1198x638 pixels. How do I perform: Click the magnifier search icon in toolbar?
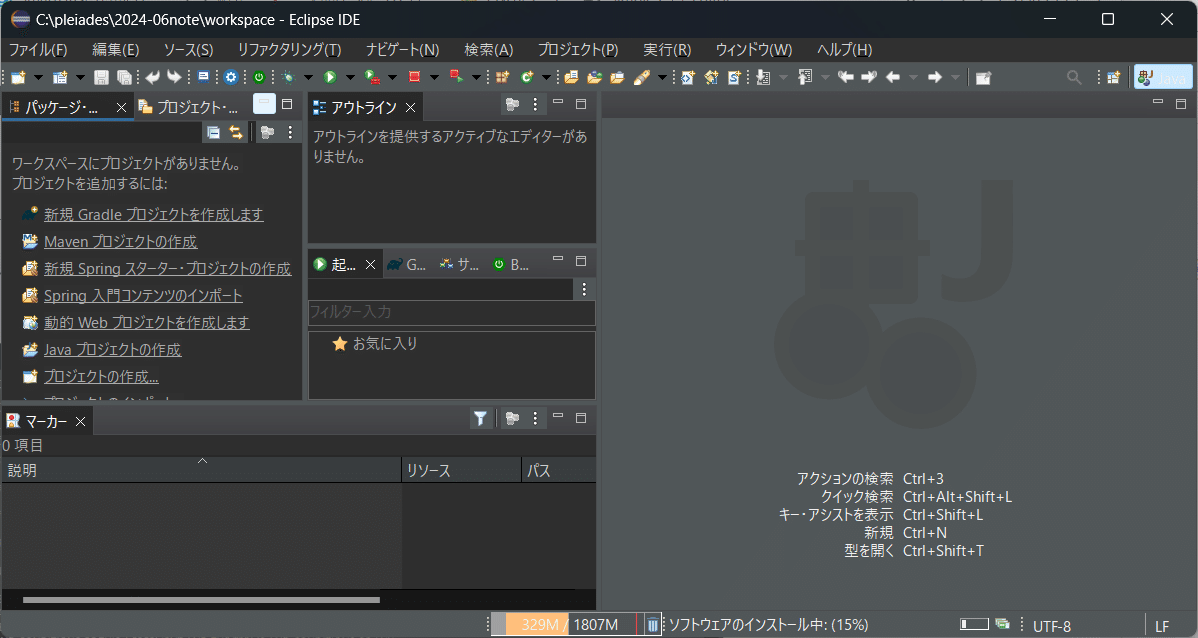coord(1073,77)
